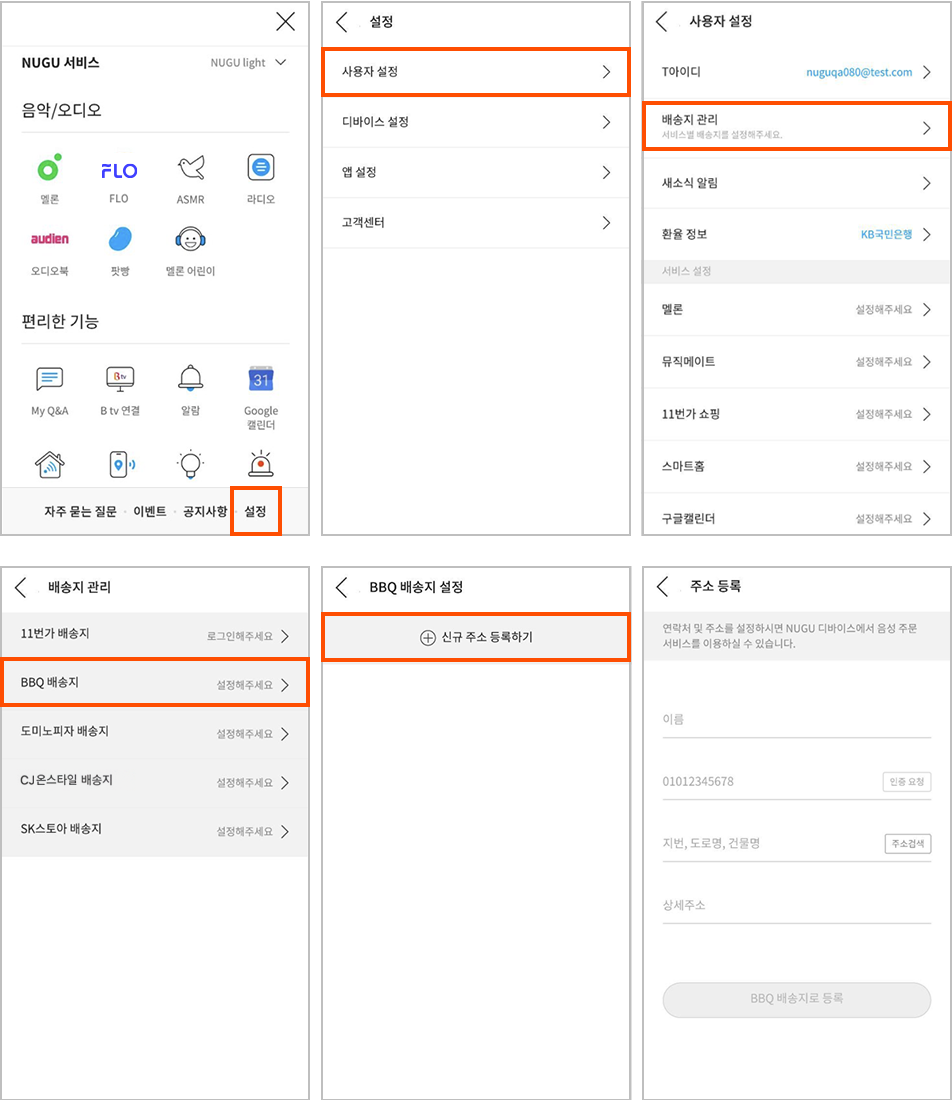Go back from the 설정 screen

point(342,22)
